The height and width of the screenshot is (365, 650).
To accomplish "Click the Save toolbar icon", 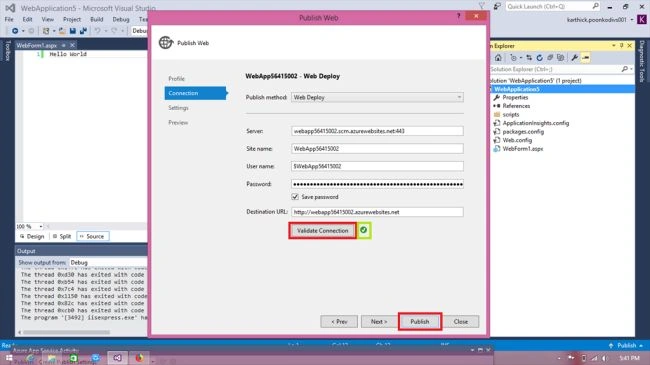I will (x=73, y=31).
